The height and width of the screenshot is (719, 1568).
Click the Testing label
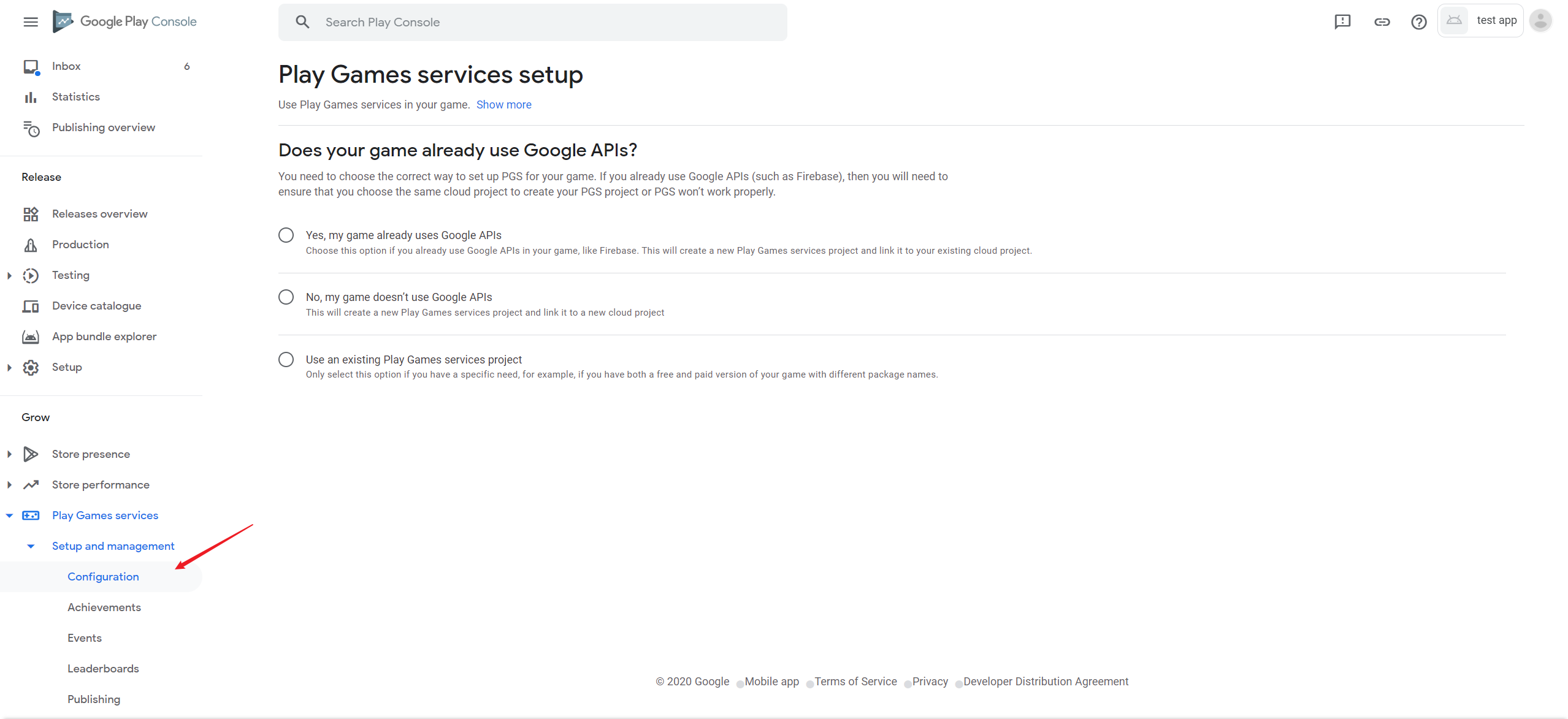pyautogui.click(x=71, y=275)
